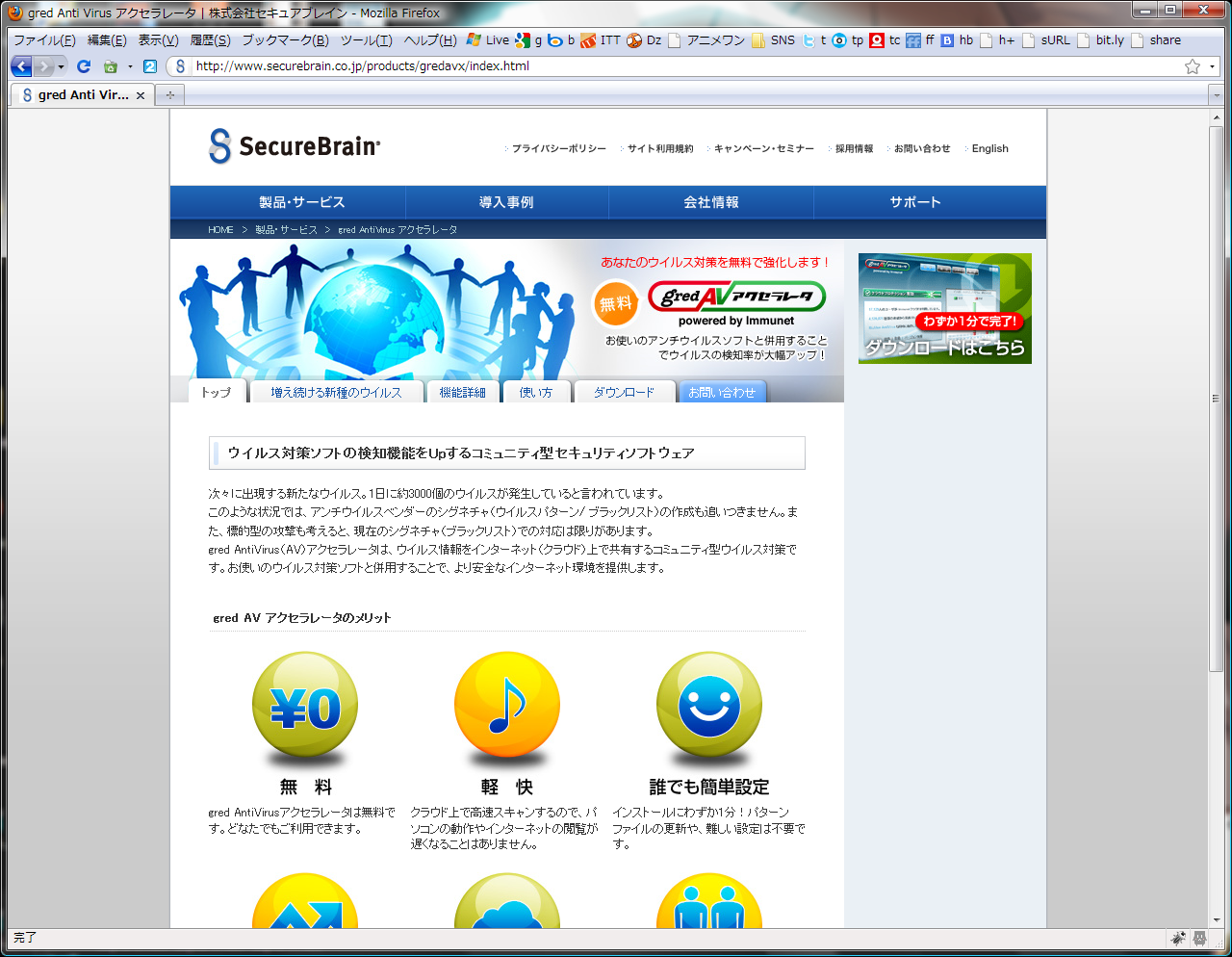Viewport: 1232px width, 957px height.
Task: Click the music note 軽快 merit icon
Action: (507, 705)
